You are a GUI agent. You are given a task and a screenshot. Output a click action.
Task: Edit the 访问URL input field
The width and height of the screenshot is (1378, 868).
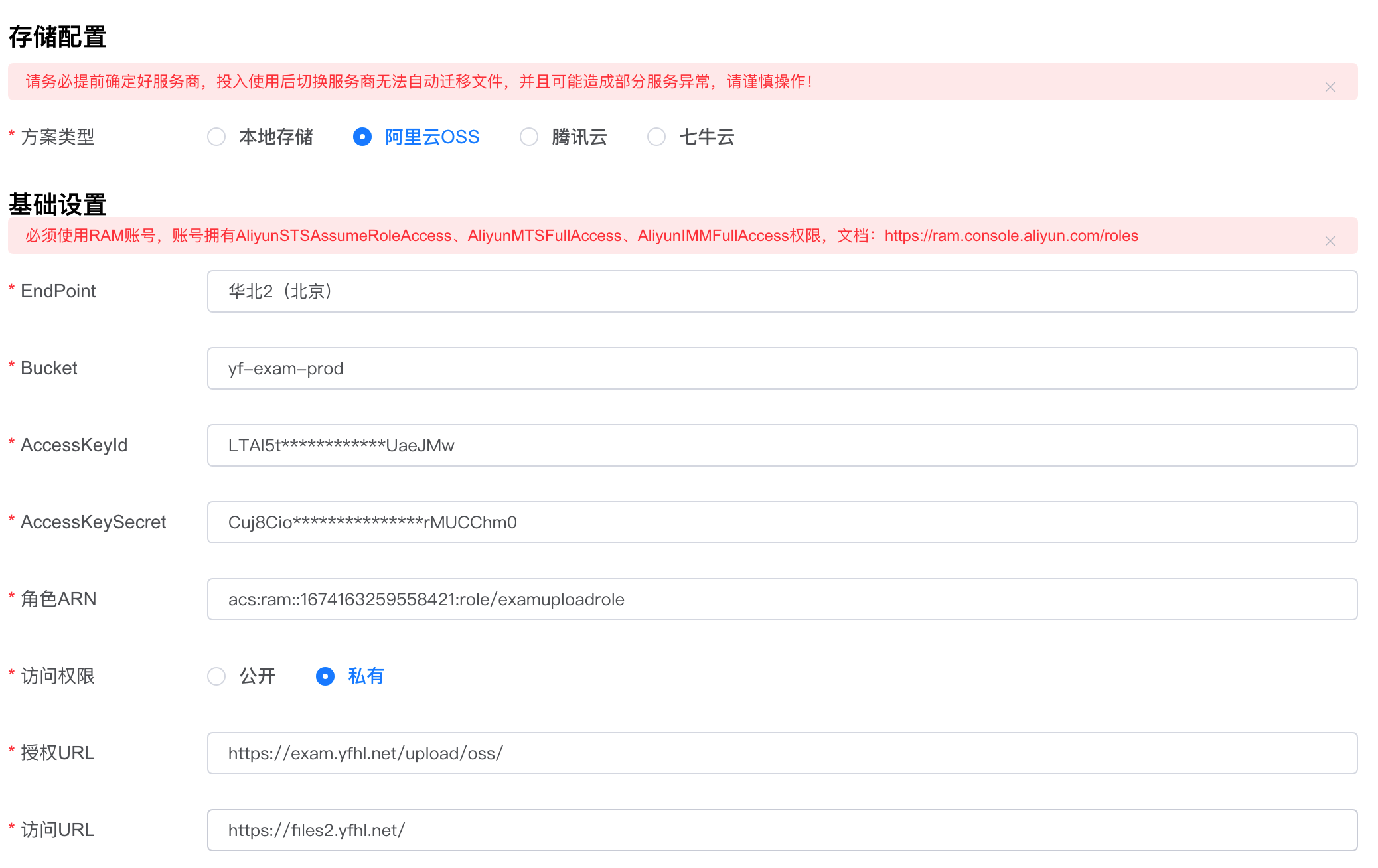coord(782,830)
